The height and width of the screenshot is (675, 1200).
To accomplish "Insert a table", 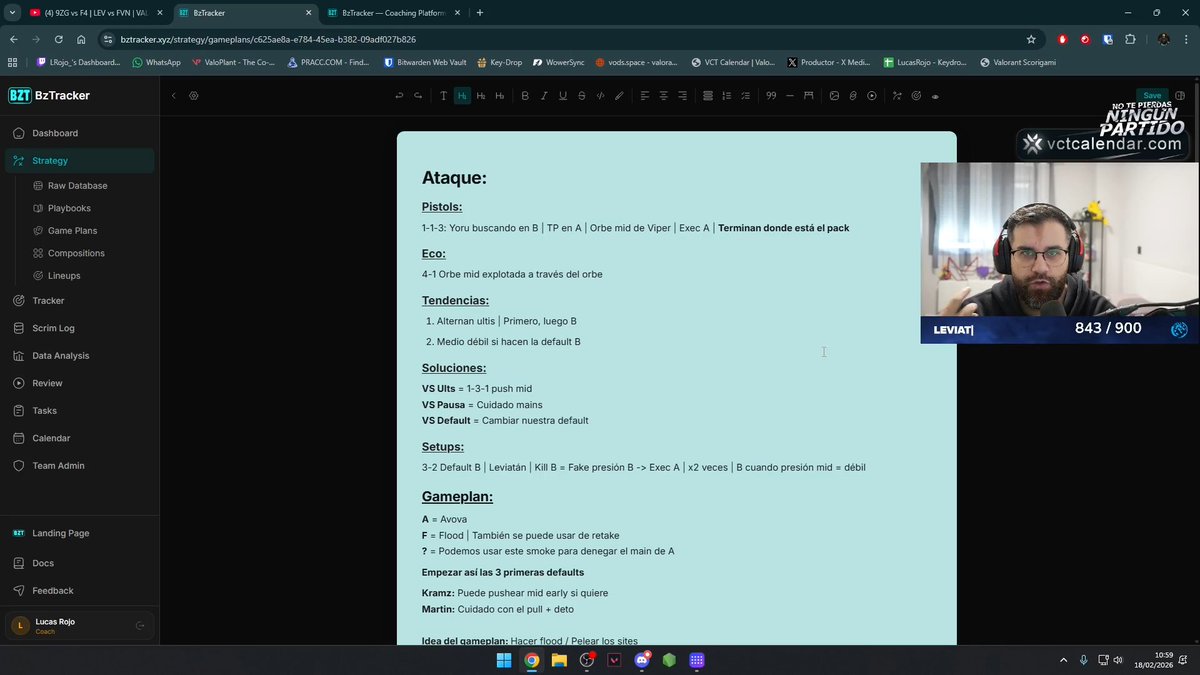I will (x=809, y=96).
